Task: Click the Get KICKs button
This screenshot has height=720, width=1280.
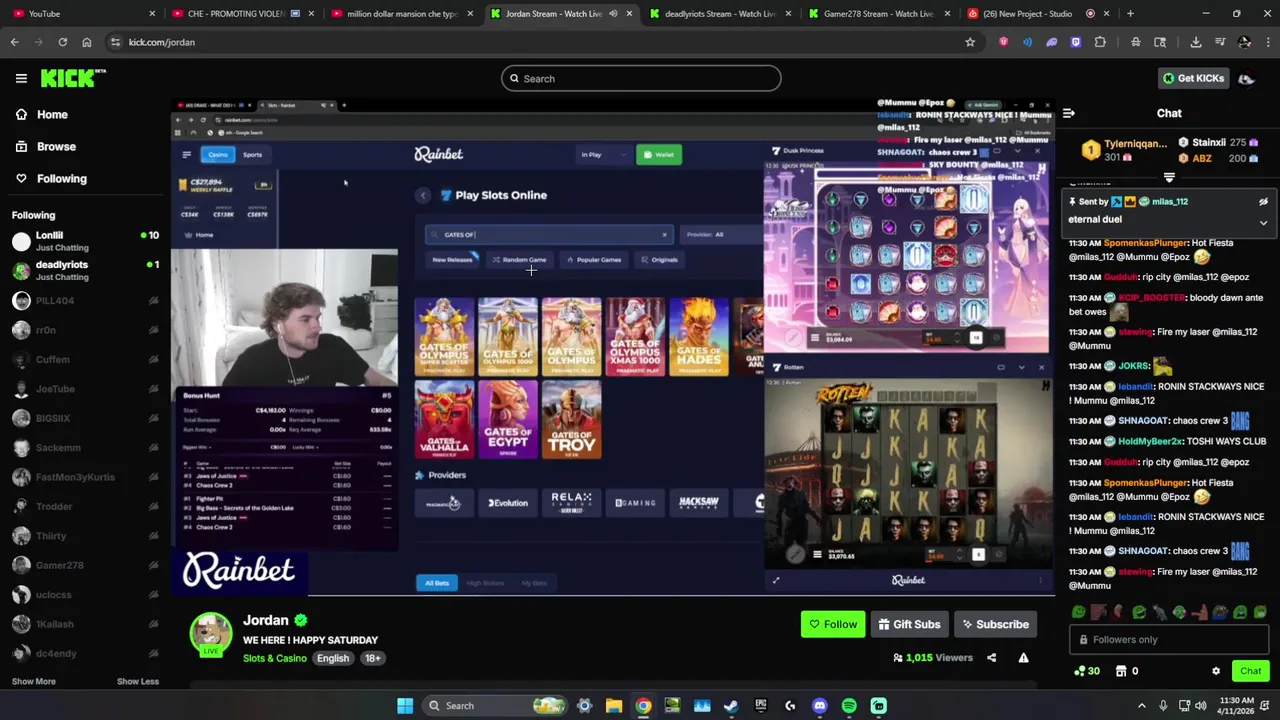Action: click(1193, 78)
